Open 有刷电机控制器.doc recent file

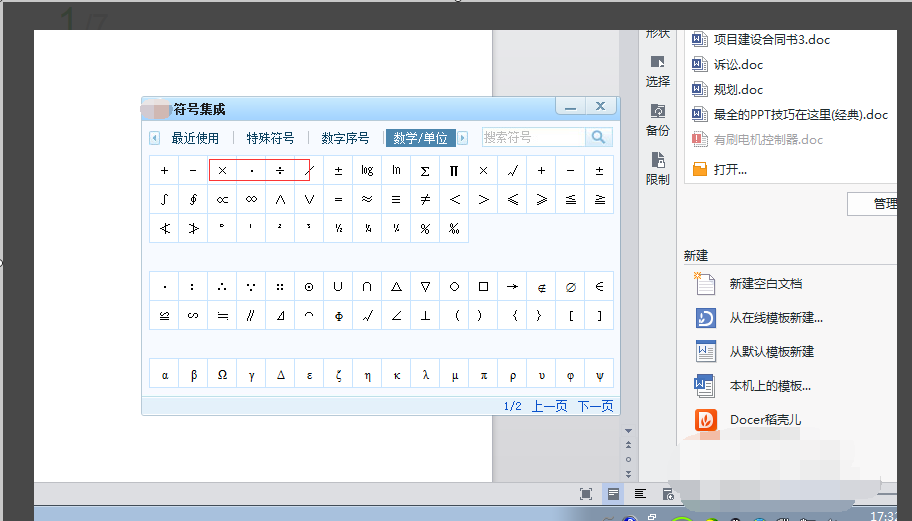click(x=757, y=140)
